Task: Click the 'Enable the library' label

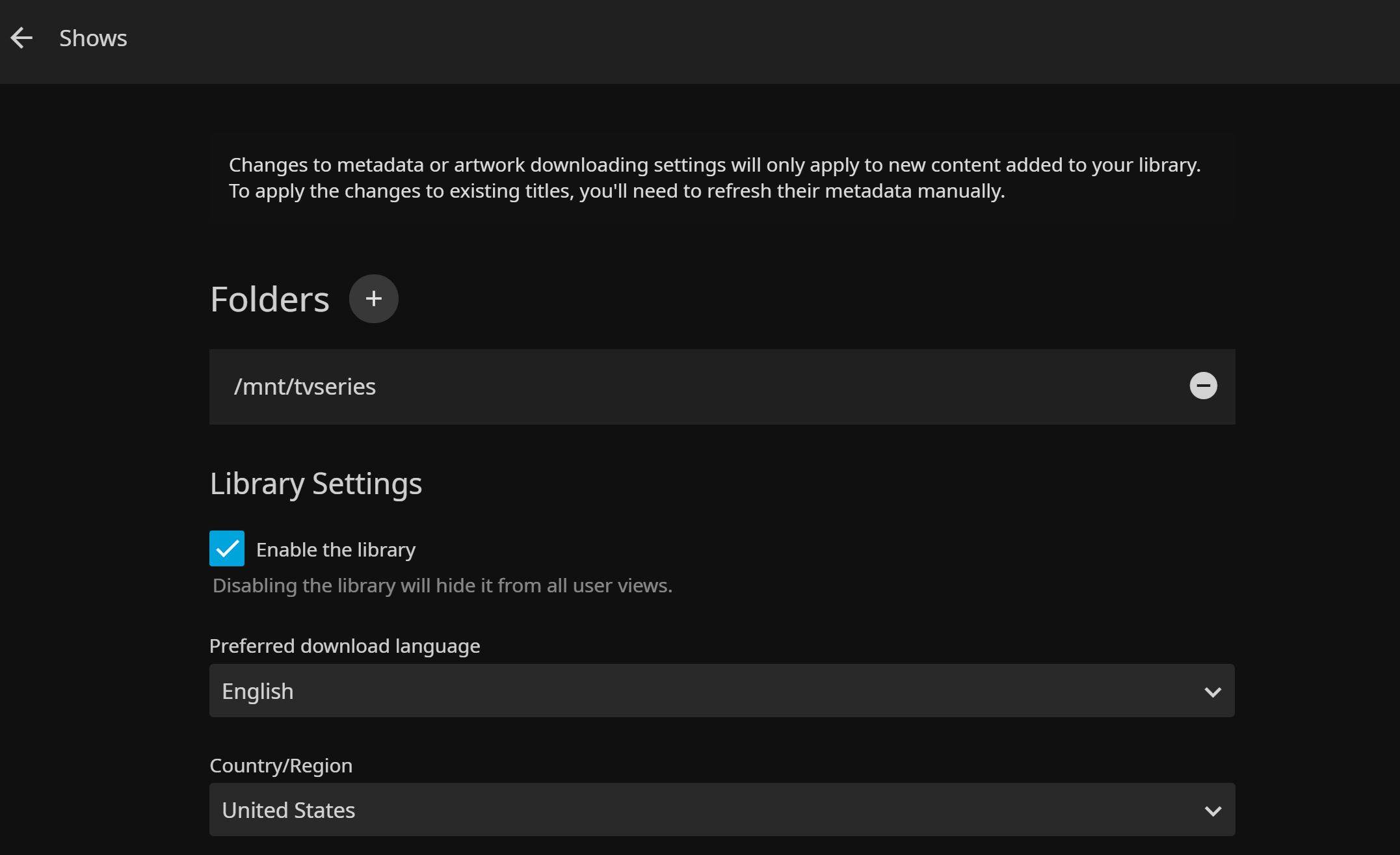Action: click(x=336, y=550)
